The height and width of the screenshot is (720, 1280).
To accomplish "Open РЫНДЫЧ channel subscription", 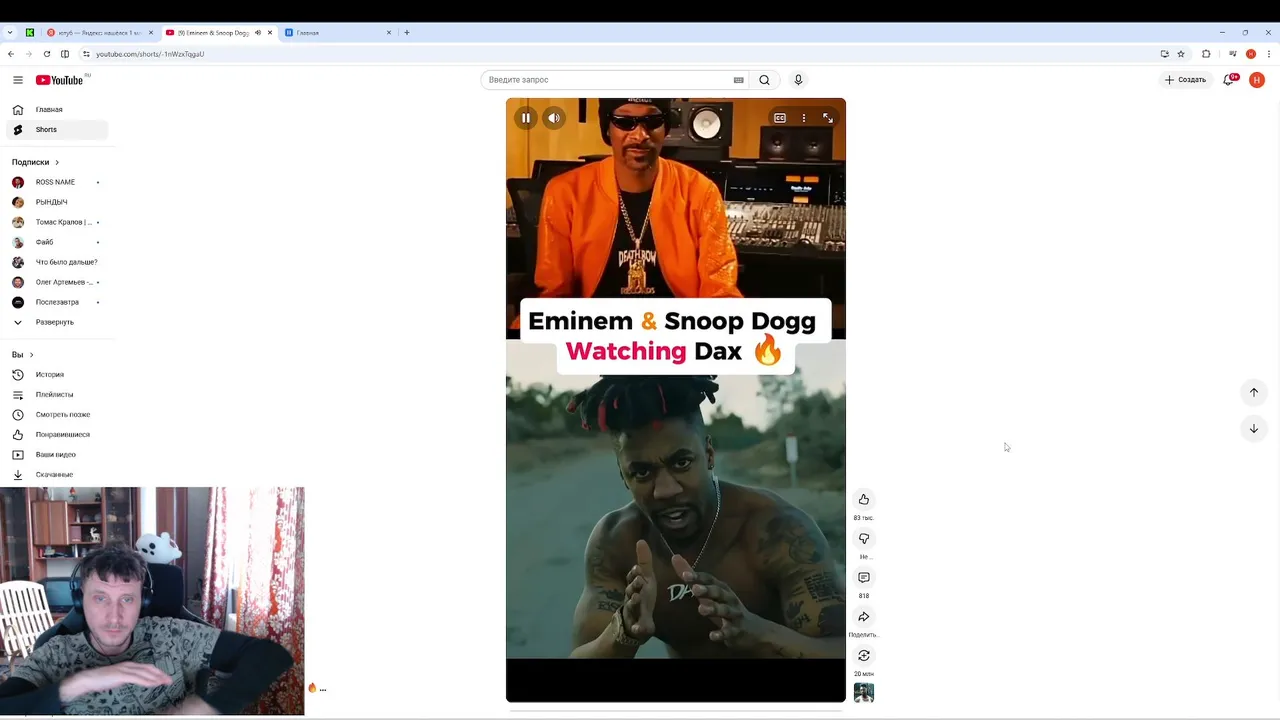I will pos(57,202).
